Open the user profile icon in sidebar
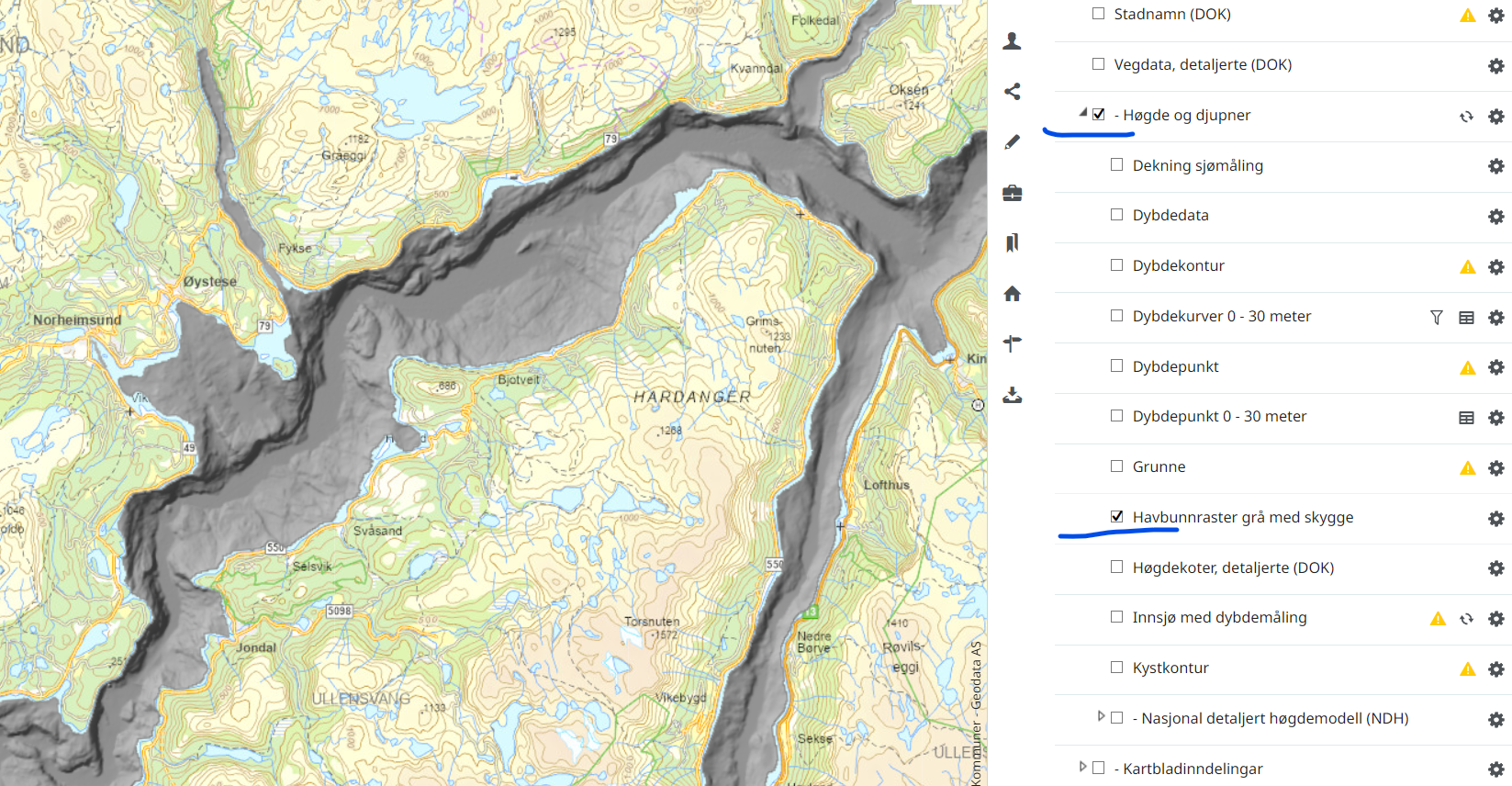The height and width of the screenshot is (786, 1512). point(1012,41)
